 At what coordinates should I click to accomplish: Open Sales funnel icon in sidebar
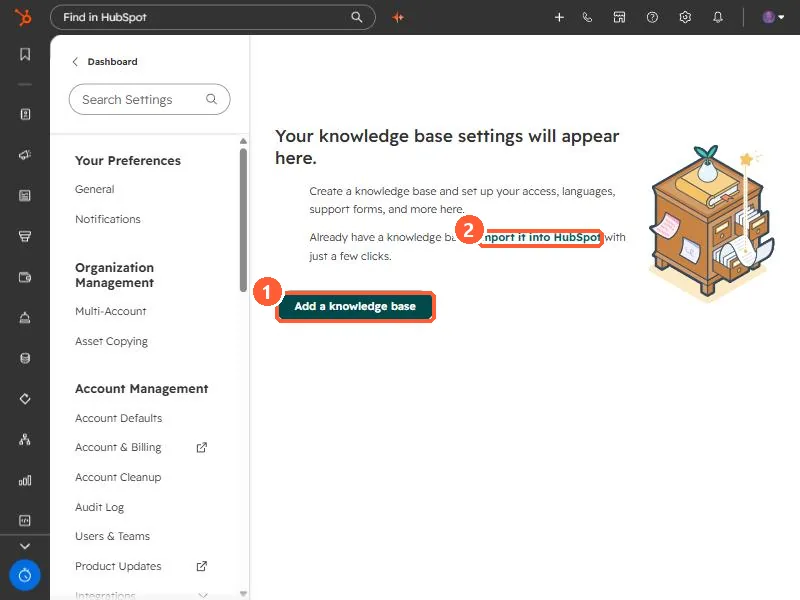coord(24,236)
